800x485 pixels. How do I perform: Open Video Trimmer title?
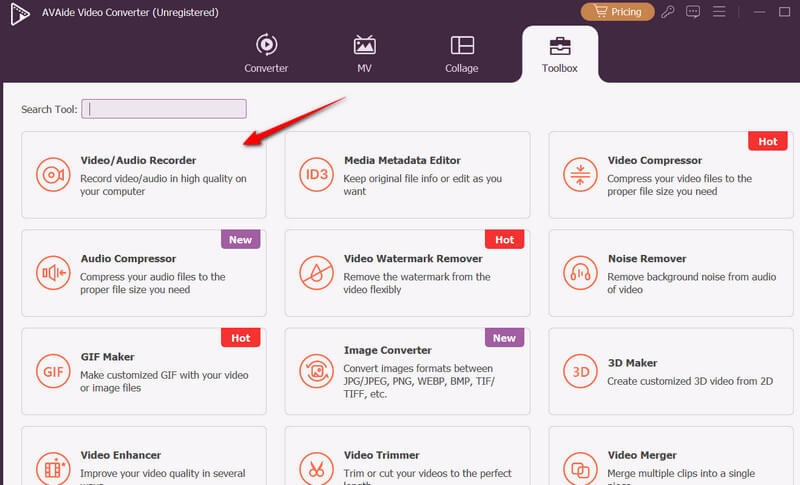382,455
